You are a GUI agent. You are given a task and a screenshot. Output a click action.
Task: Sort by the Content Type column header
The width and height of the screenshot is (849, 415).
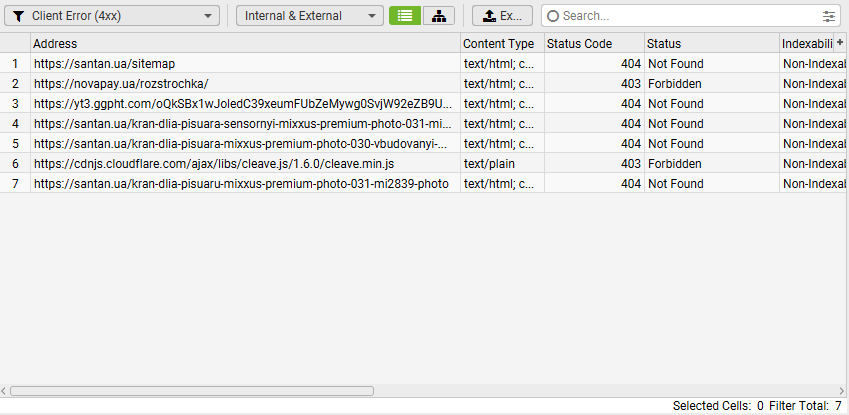(x=501, y=44)
